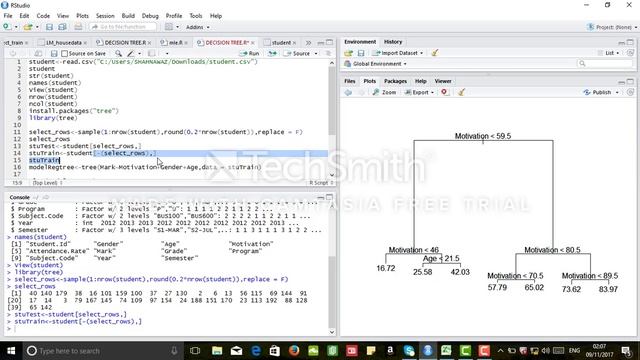Open the workspace panes layout dropdown
The height and width of the screenshot is (360, 640).
(x=172, y=27)
